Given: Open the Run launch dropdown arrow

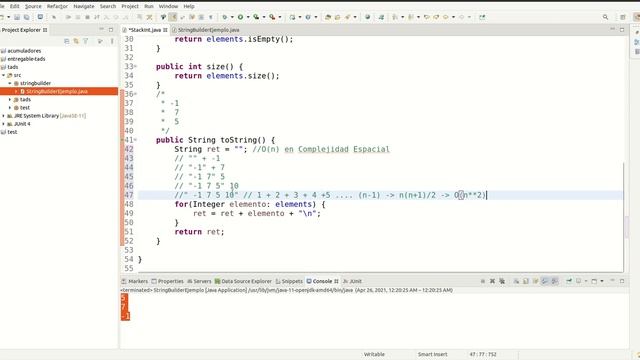Looking at the screenshot, I should coord(248,17).
